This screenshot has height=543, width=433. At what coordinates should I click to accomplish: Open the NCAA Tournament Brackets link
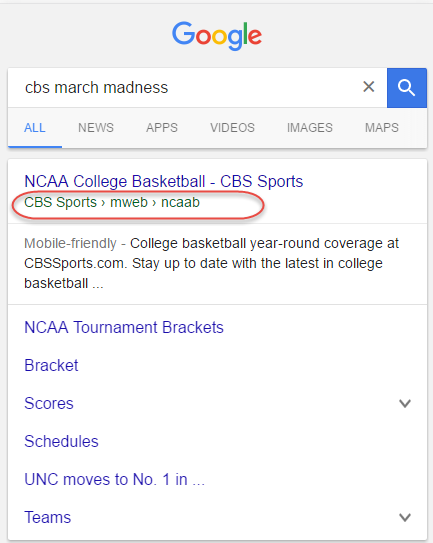click(124, 328)
